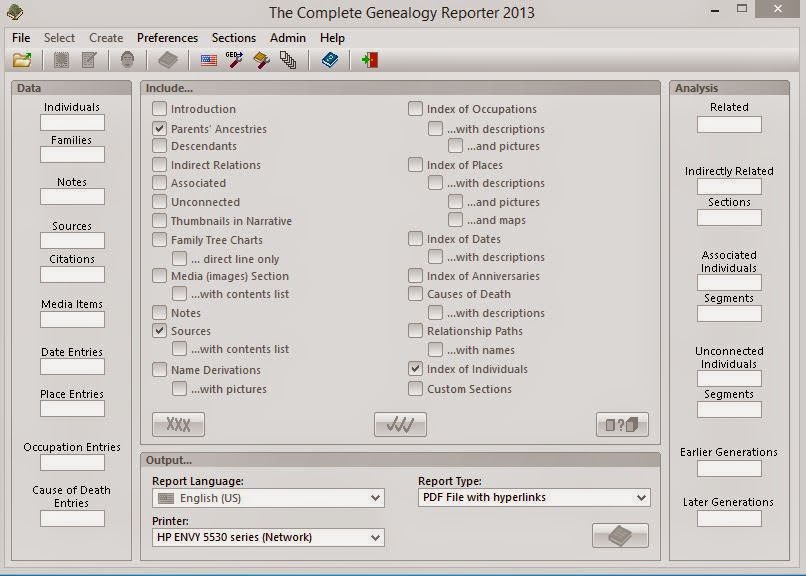Image resolution: width=806 pixels, height=576 pixels.
Task: Click the check-all tick marks button
Action: pyautogui.click(x=400, y=424)
